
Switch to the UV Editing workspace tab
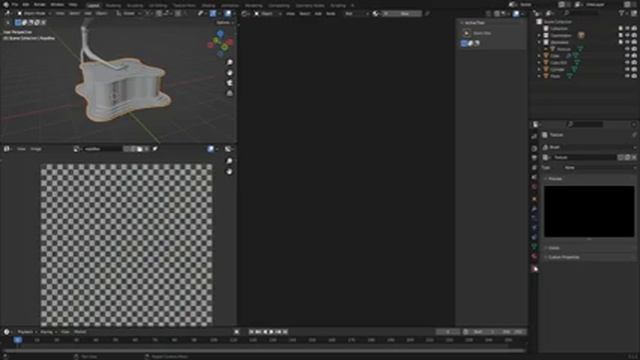tap(158, 5)
